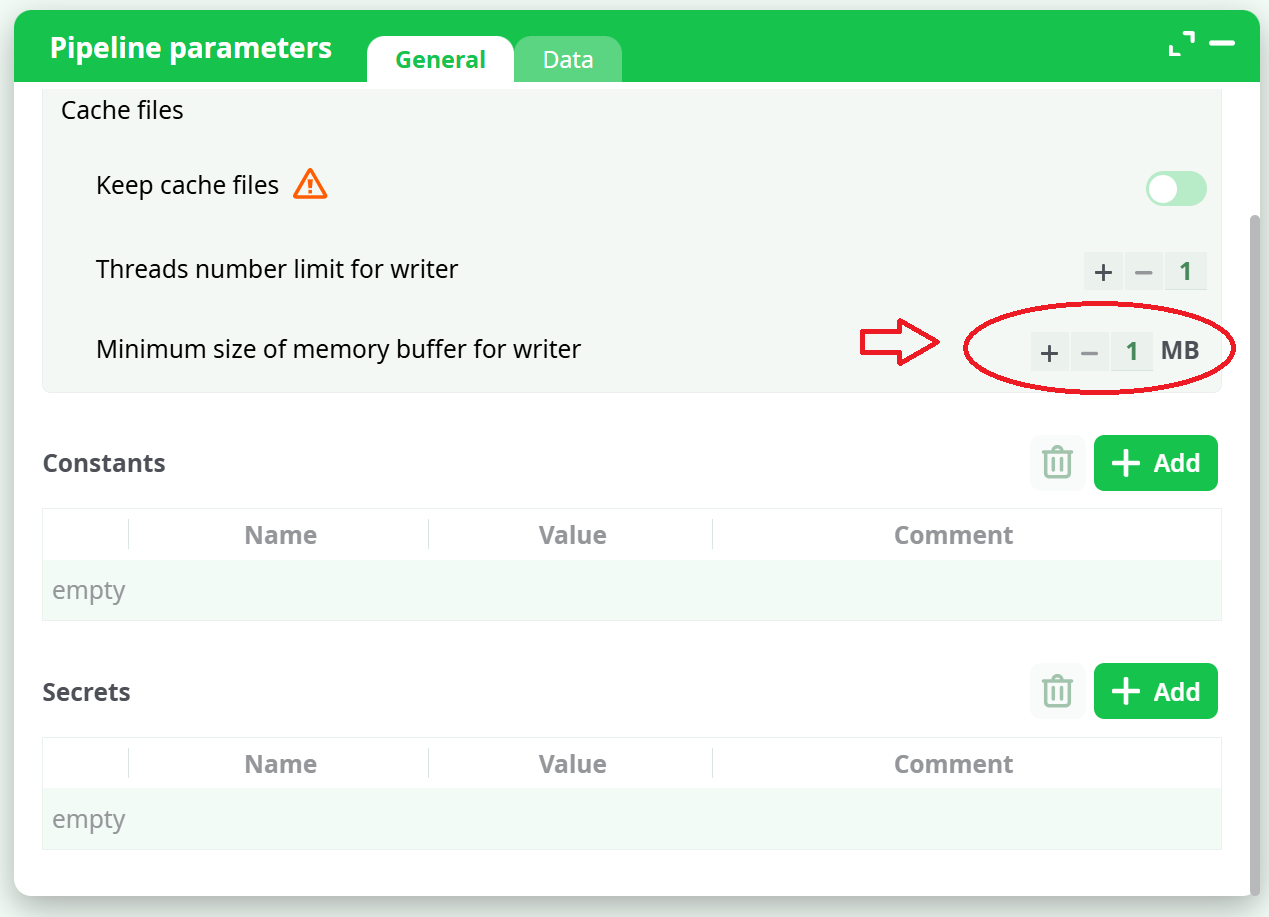Decrease threads number limit for writer

(x=1144, y=271)
